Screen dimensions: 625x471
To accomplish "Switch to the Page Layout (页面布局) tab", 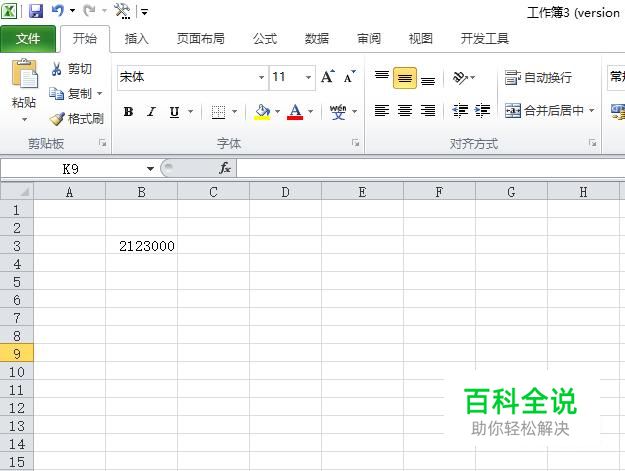I will pos(200,39).
